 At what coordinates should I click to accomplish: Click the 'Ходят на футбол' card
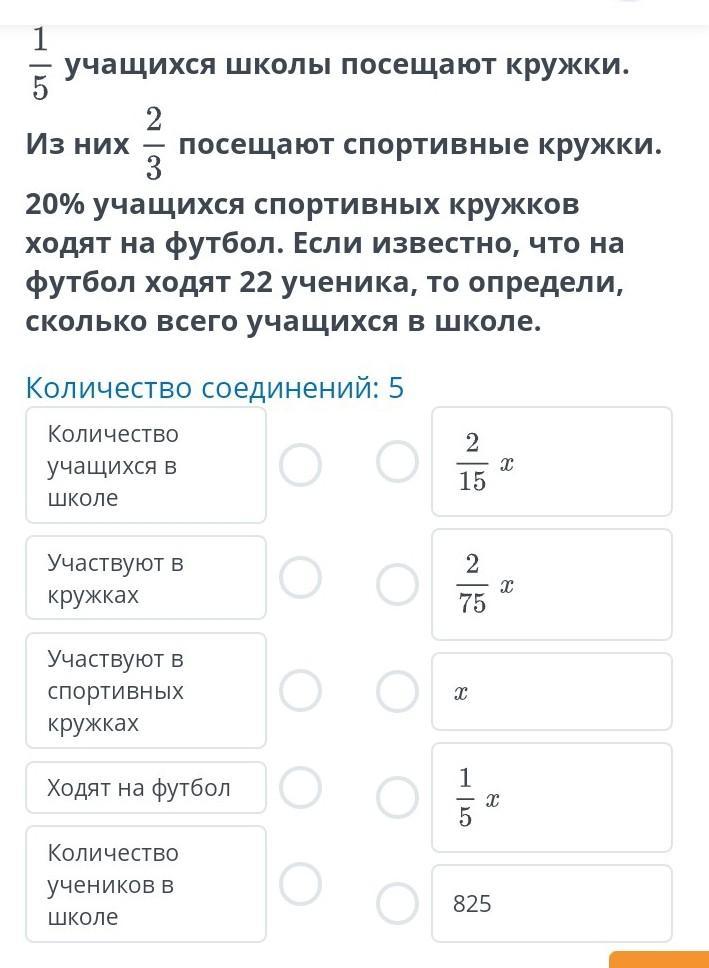146,787
